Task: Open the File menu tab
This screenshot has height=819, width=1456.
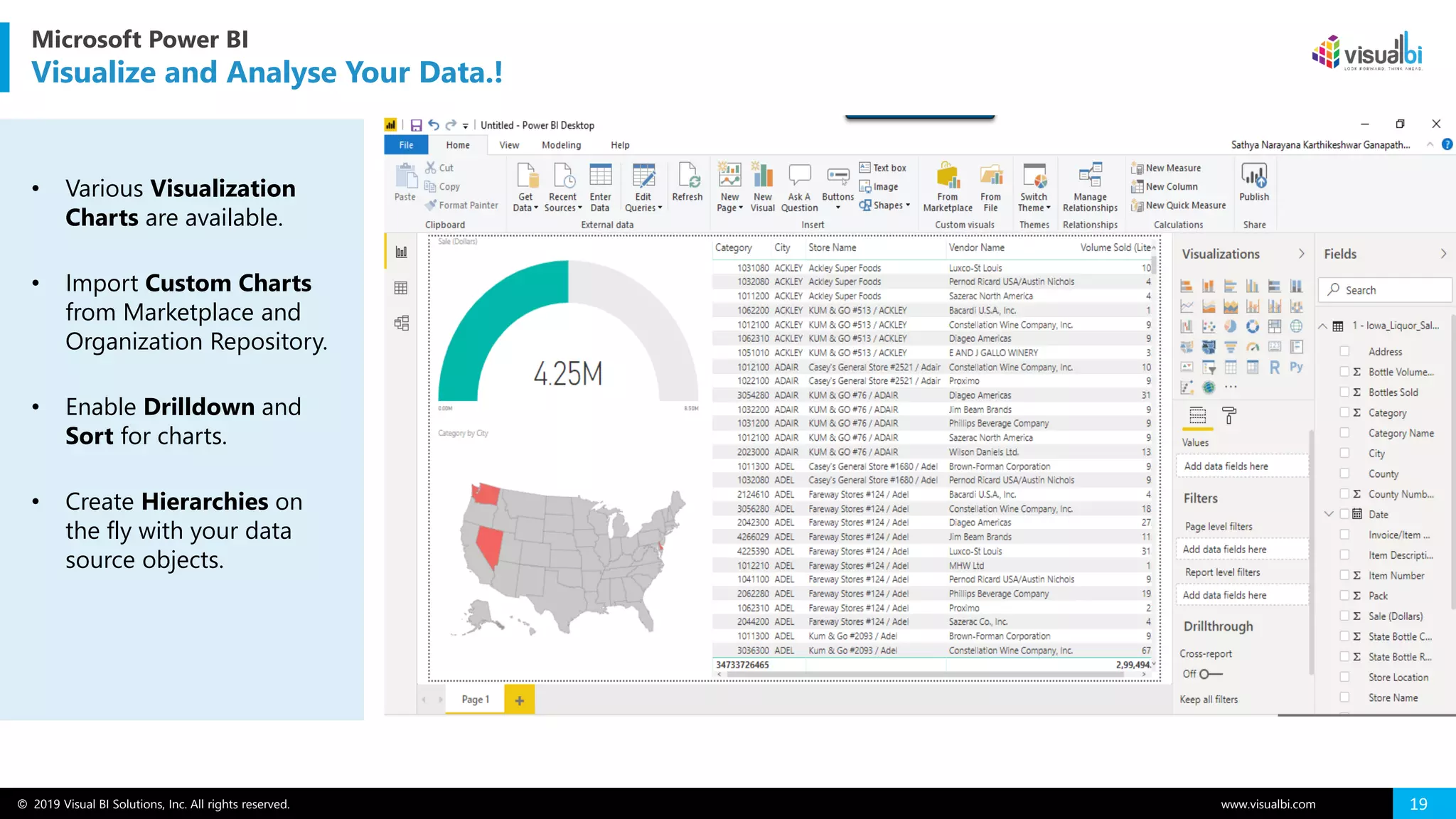Action: point(406,145)
